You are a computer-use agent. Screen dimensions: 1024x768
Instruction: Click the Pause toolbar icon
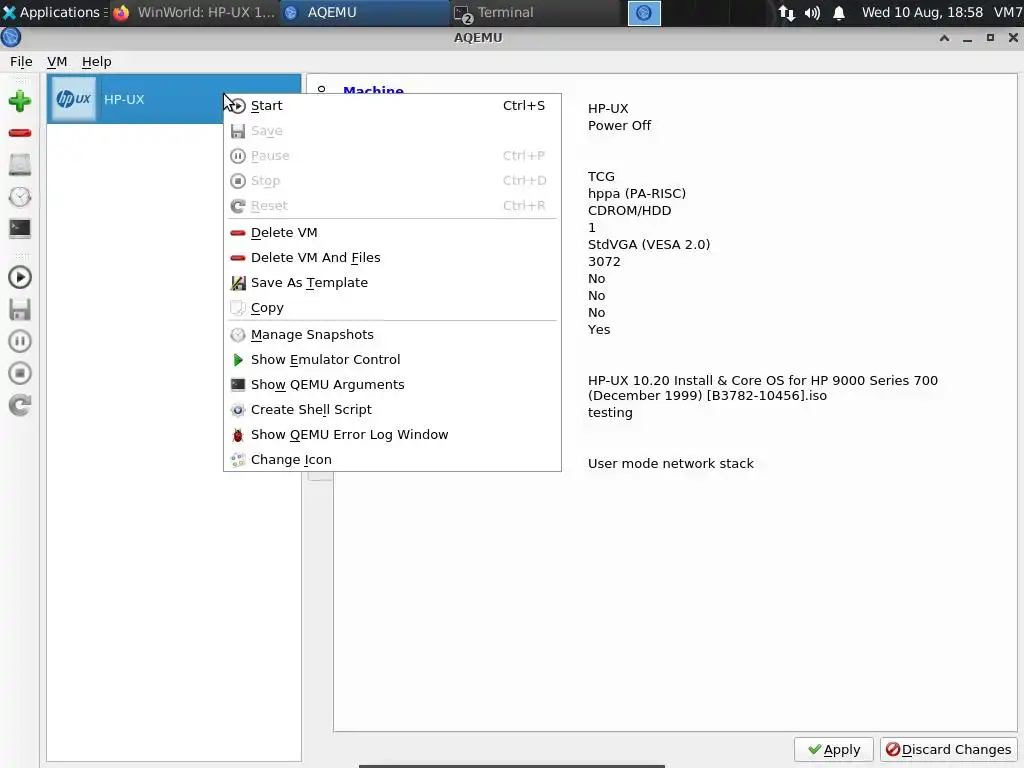pos(20,341)
